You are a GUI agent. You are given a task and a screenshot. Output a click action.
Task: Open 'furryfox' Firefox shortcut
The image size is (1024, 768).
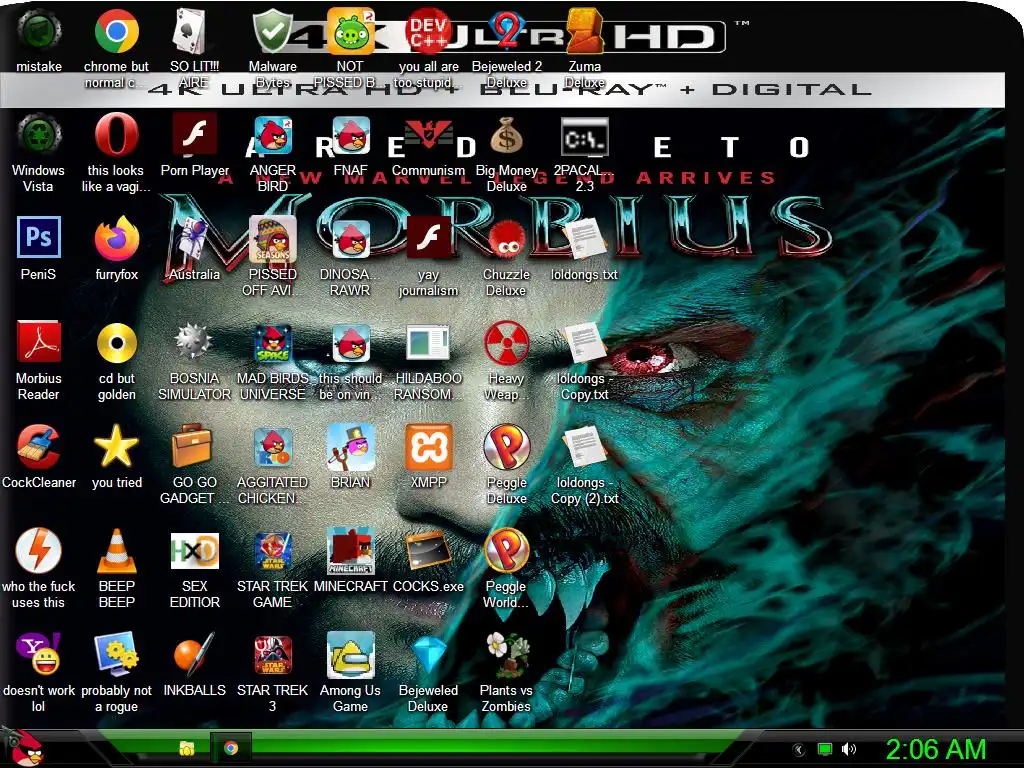pyautogui.click(x=116, y=239)
